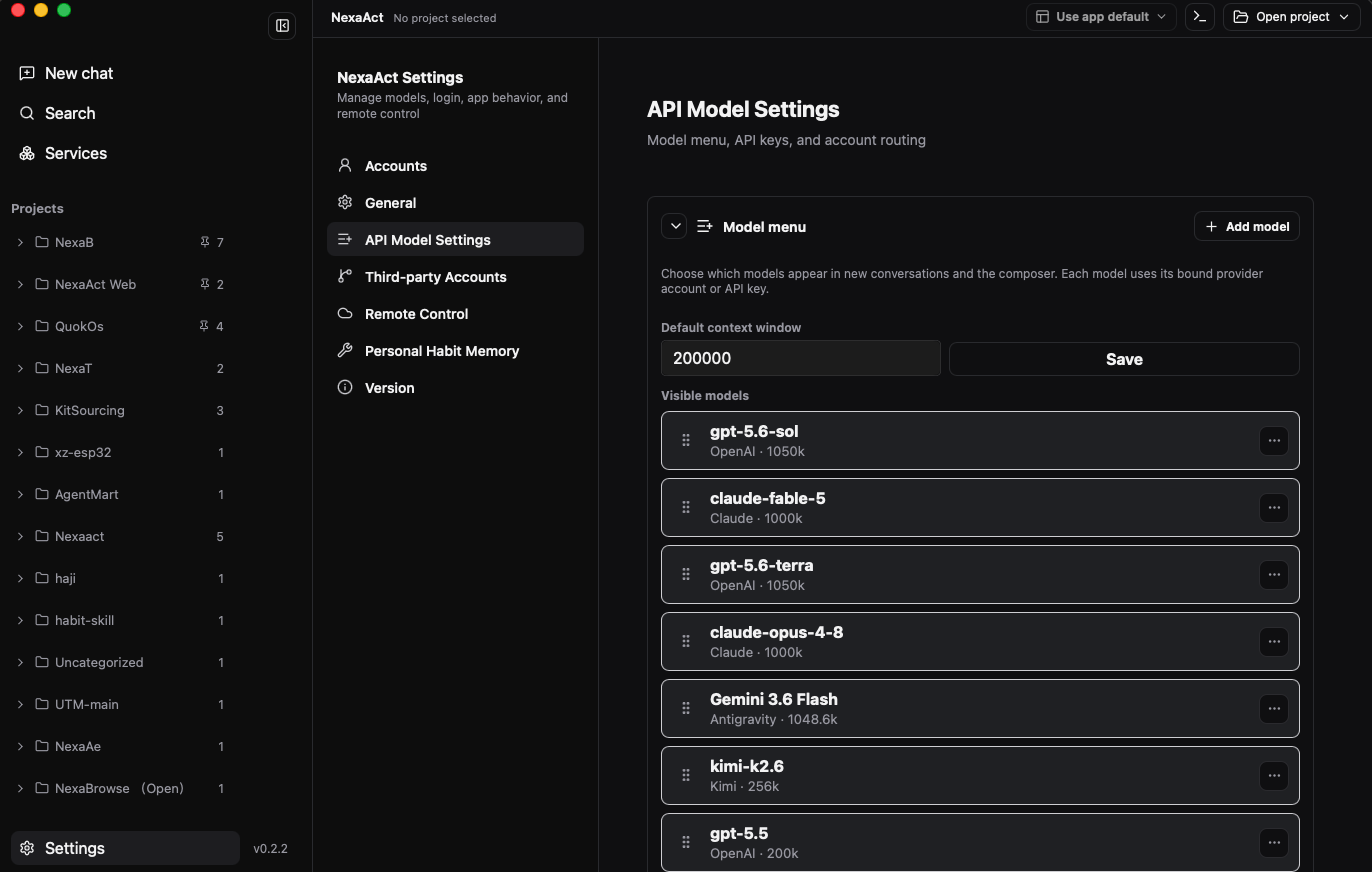Expand the KitSourcing project chevron

[x=20, y=410]
